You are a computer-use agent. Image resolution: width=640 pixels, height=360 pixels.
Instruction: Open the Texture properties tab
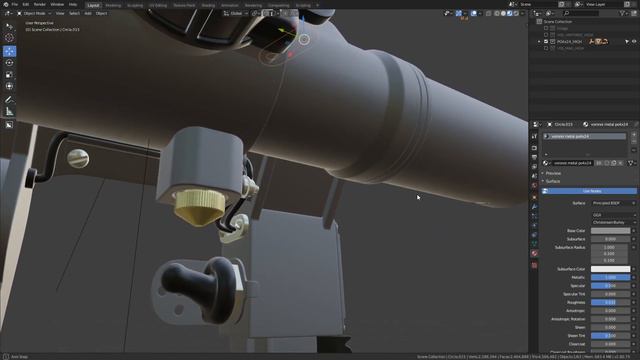click(x=534, y=265)
